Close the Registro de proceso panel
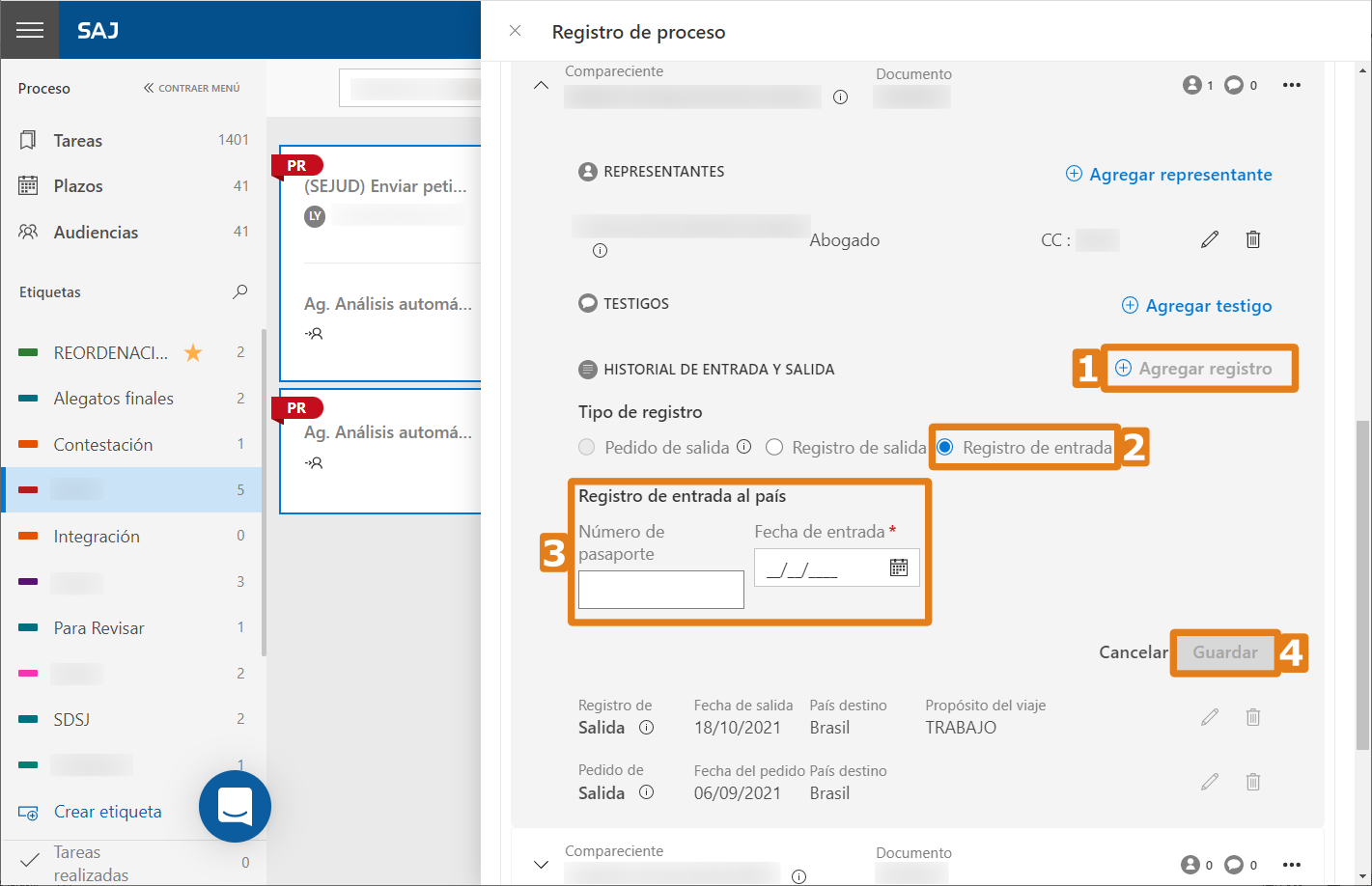Image resolution: width=1372 pixels, height=886 pixels. click(x=516, y=31)
